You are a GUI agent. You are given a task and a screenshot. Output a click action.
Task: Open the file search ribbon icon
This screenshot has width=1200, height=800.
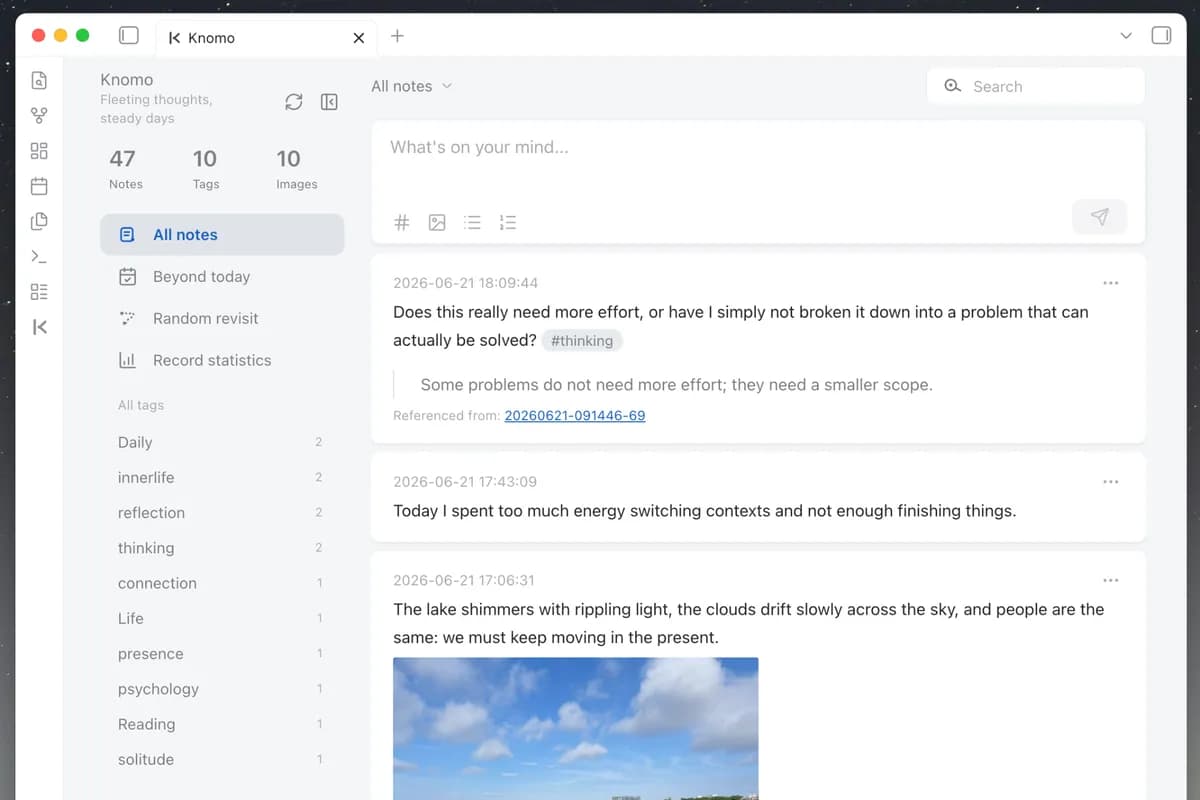pyautogui.click(x=39, y=80)
